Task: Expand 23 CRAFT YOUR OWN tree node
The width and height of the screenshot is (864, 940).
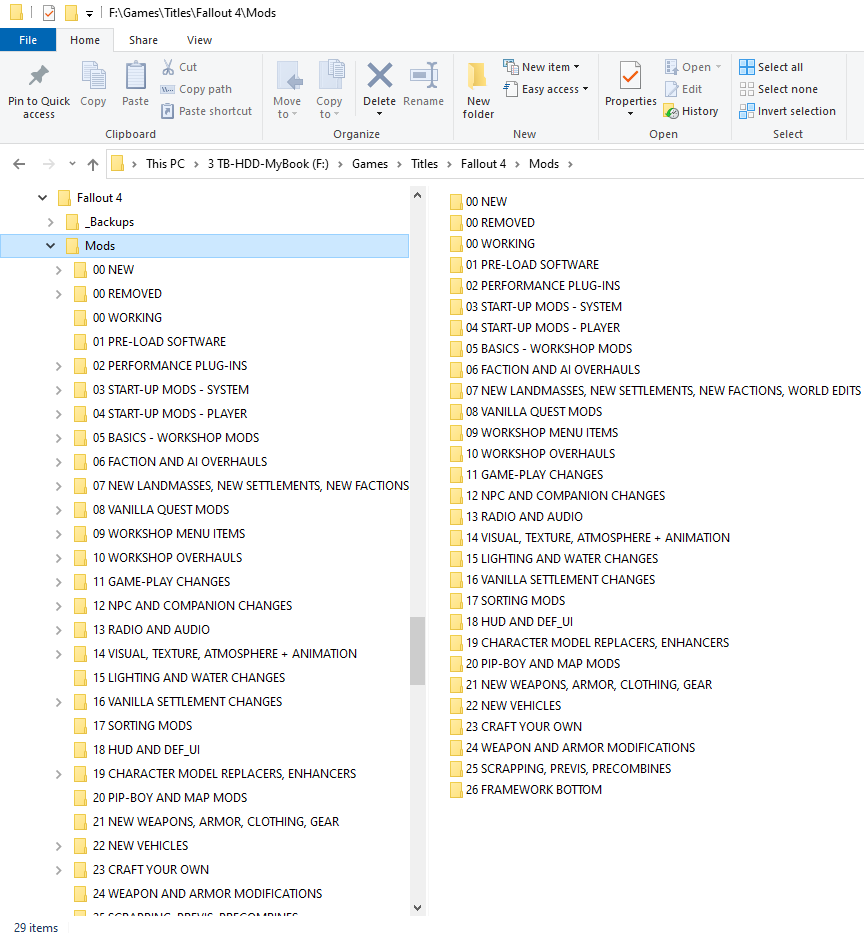Action: (58, 870)
